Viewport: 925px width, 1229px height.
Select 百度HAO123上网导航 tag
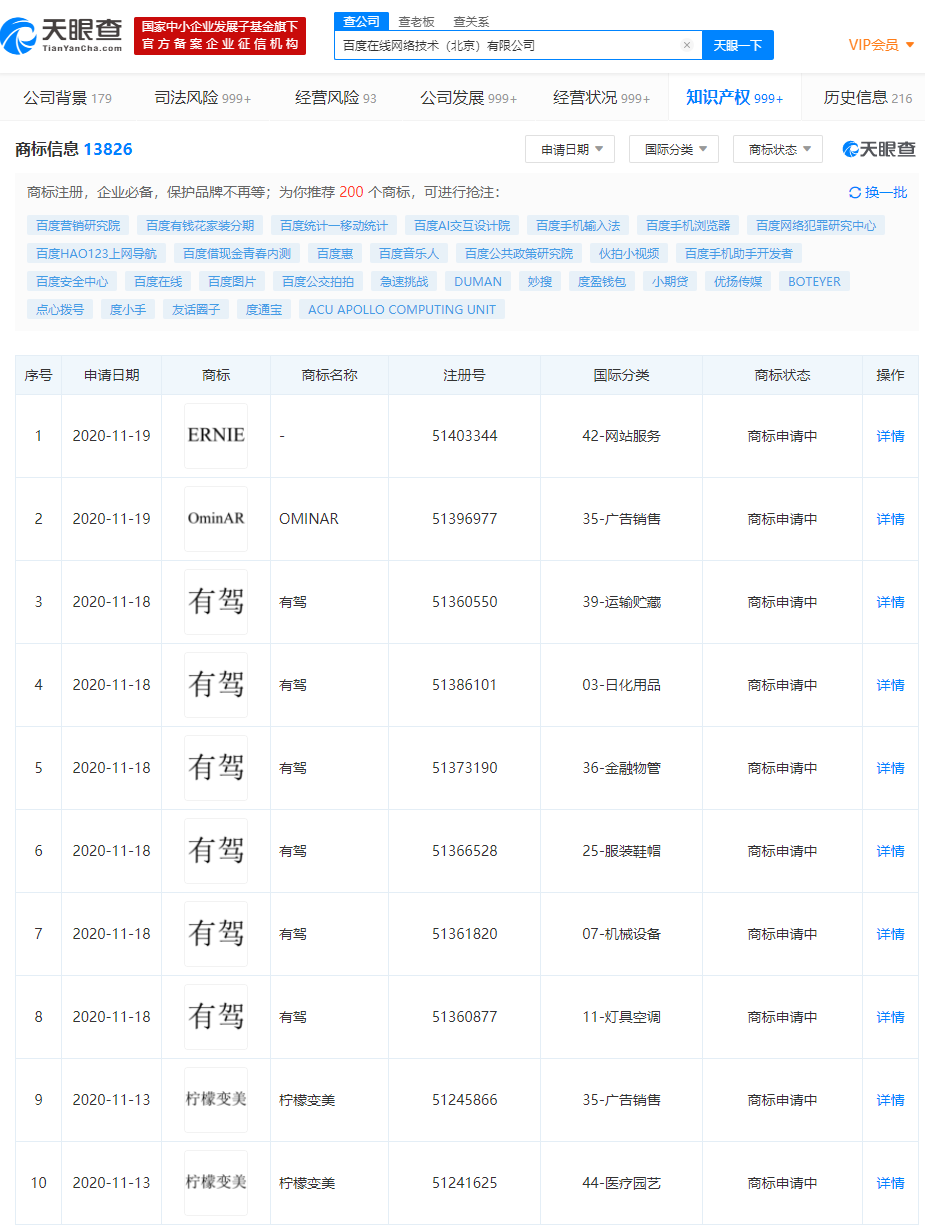pyautogui.click(x=96, y=254)
